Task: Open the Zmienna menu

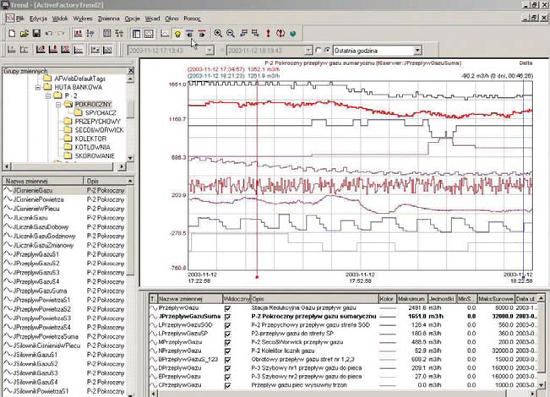Action: pyautogui.click(x=109, y=19)
